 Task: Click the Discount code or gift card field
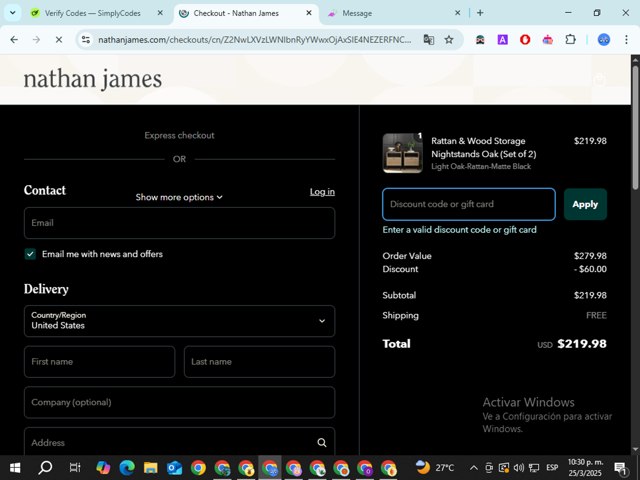click(x=469, y=204)
